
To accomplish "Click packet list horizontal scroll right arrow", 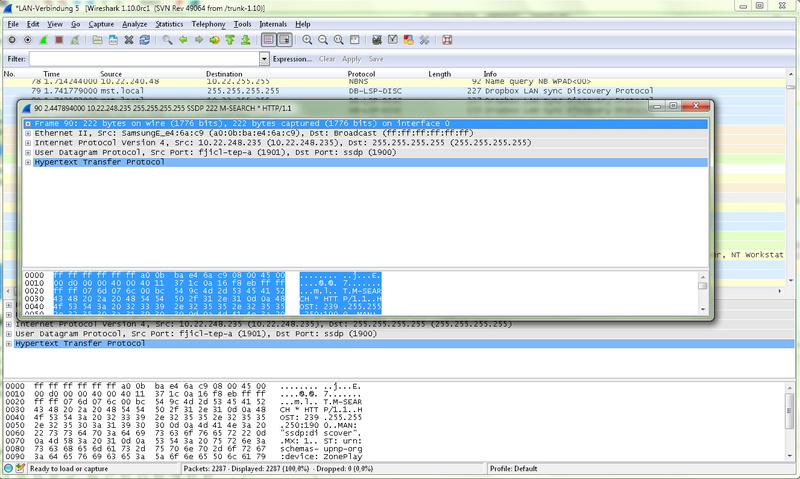I will (780, 291).
